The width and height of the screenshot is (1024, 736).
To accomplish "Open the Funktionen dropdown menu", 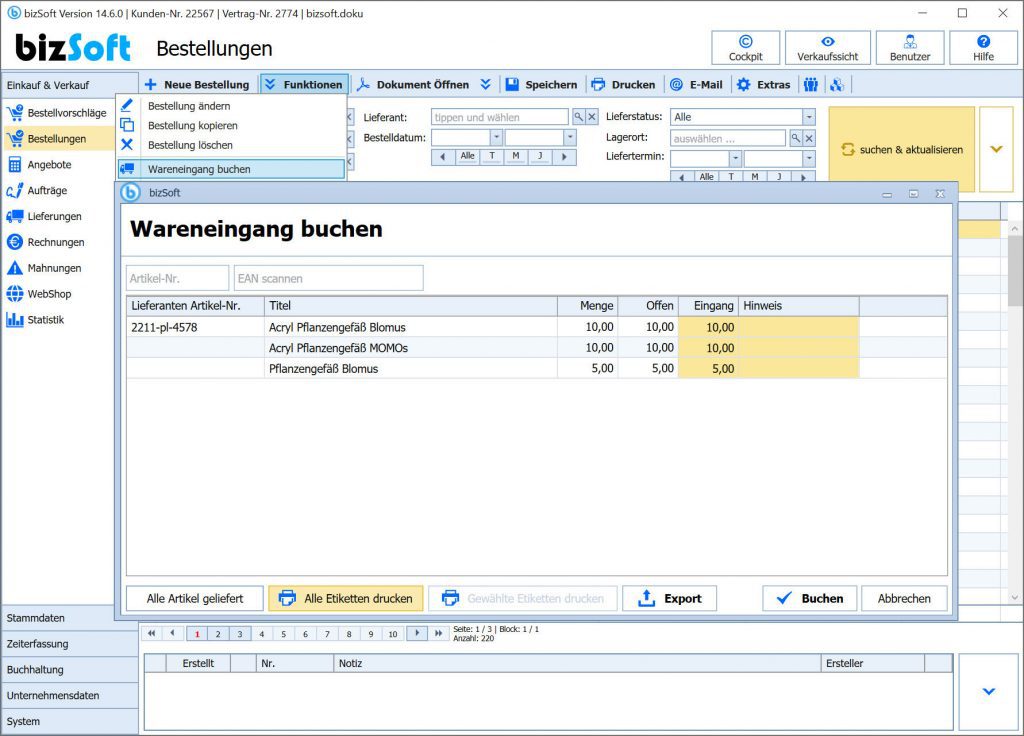I will [x=304, y=84].
